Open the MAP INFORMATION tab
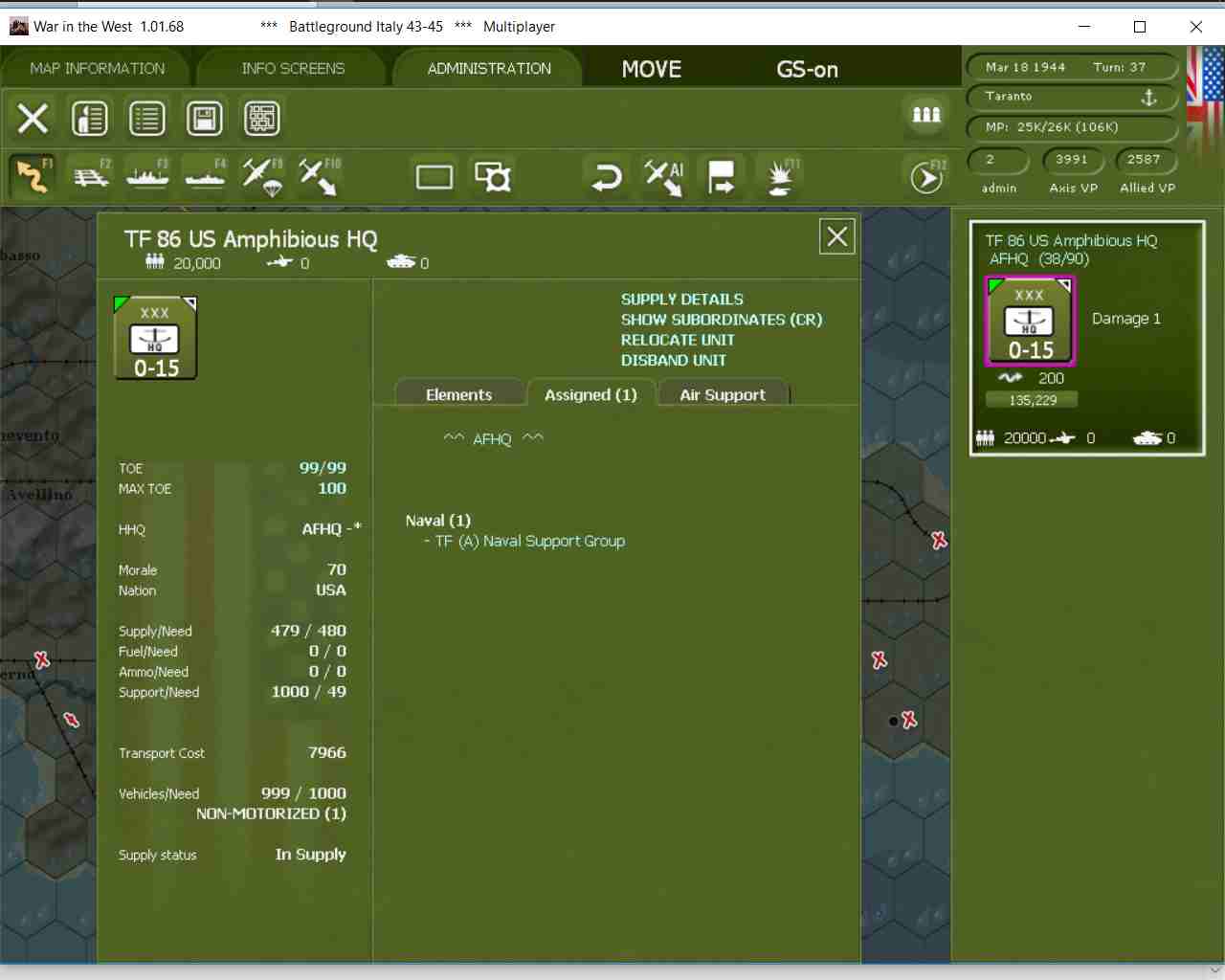The height and width of the screenshot is (980, 1225). point(97,69)
